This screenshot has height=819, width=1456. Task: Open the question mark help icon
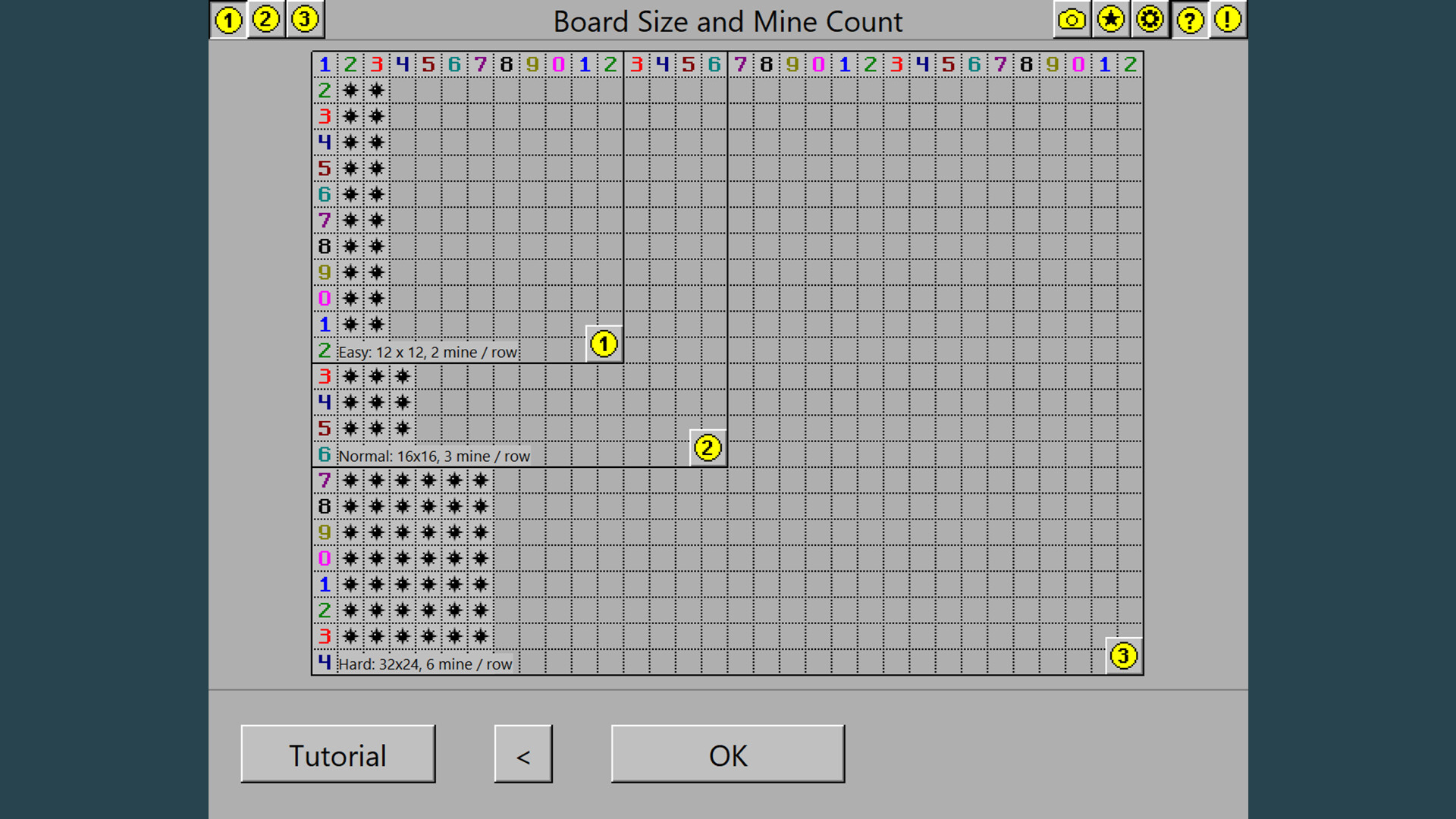(x=1190, y=20)
